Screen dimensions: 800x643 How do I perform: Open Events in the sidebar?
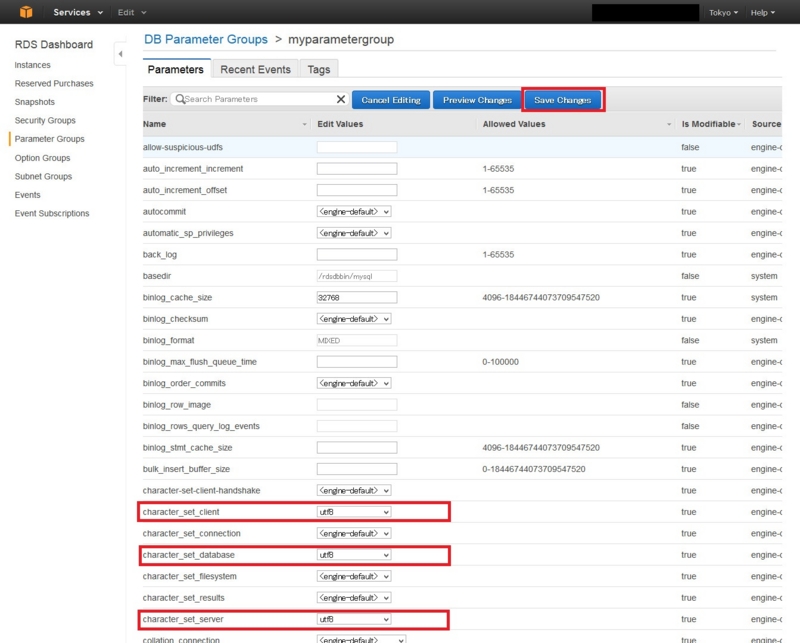tap(28, 194)
